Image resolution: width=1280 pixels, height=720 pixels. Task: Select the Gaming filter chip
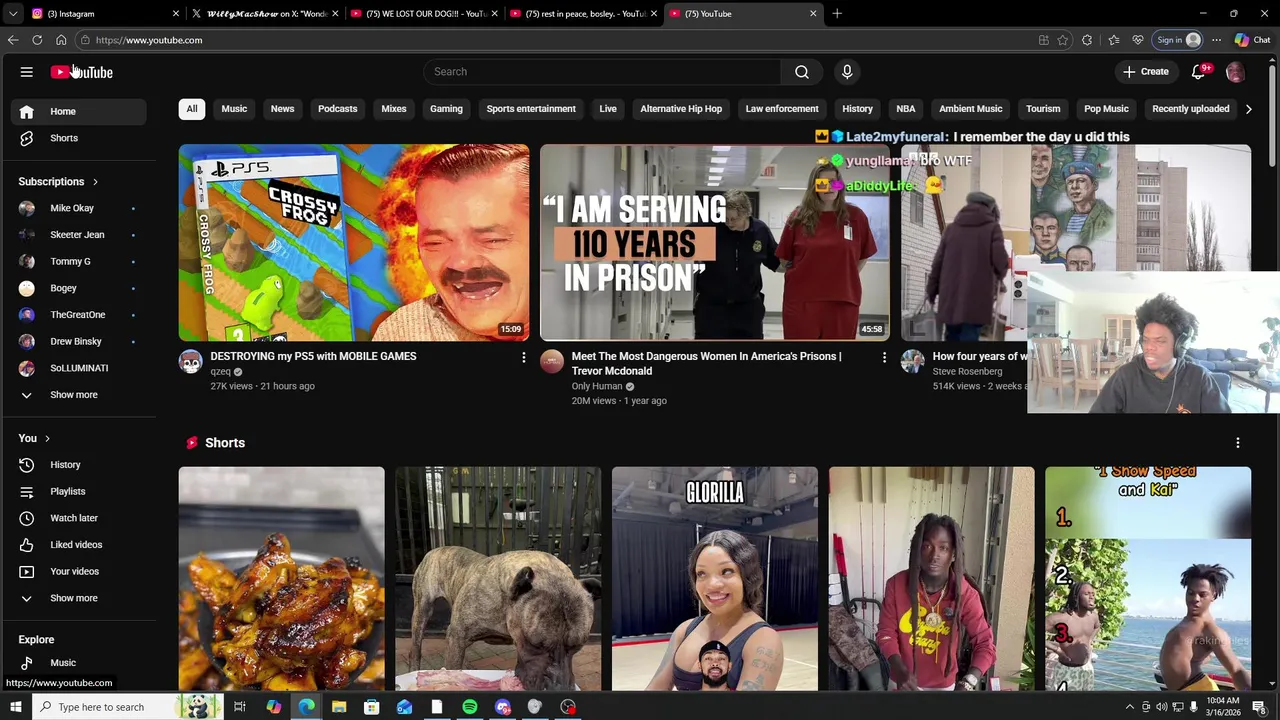pos(446,109)
